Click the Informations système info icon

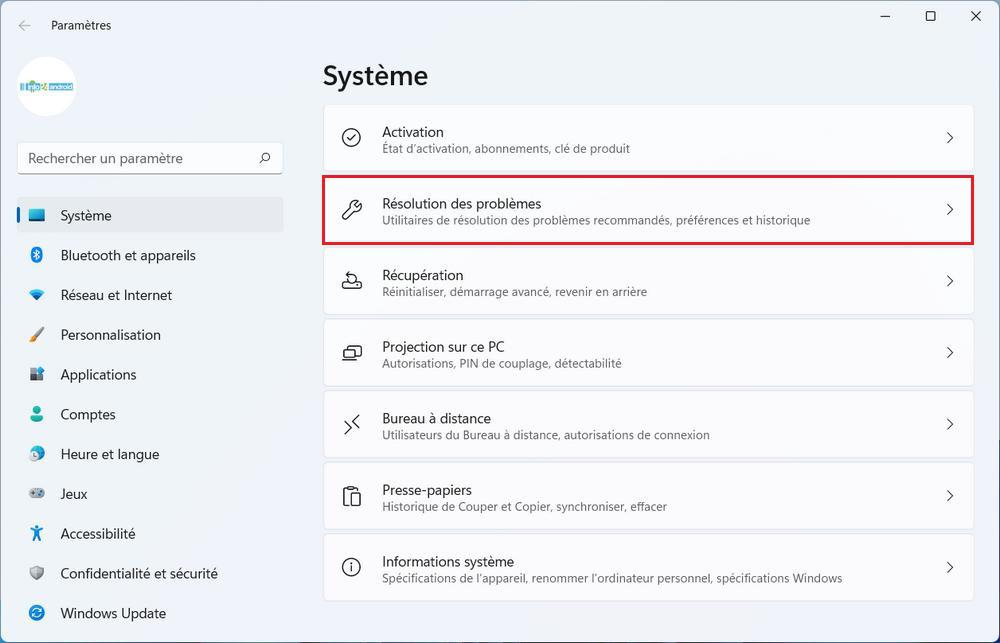tap(351, 567)
